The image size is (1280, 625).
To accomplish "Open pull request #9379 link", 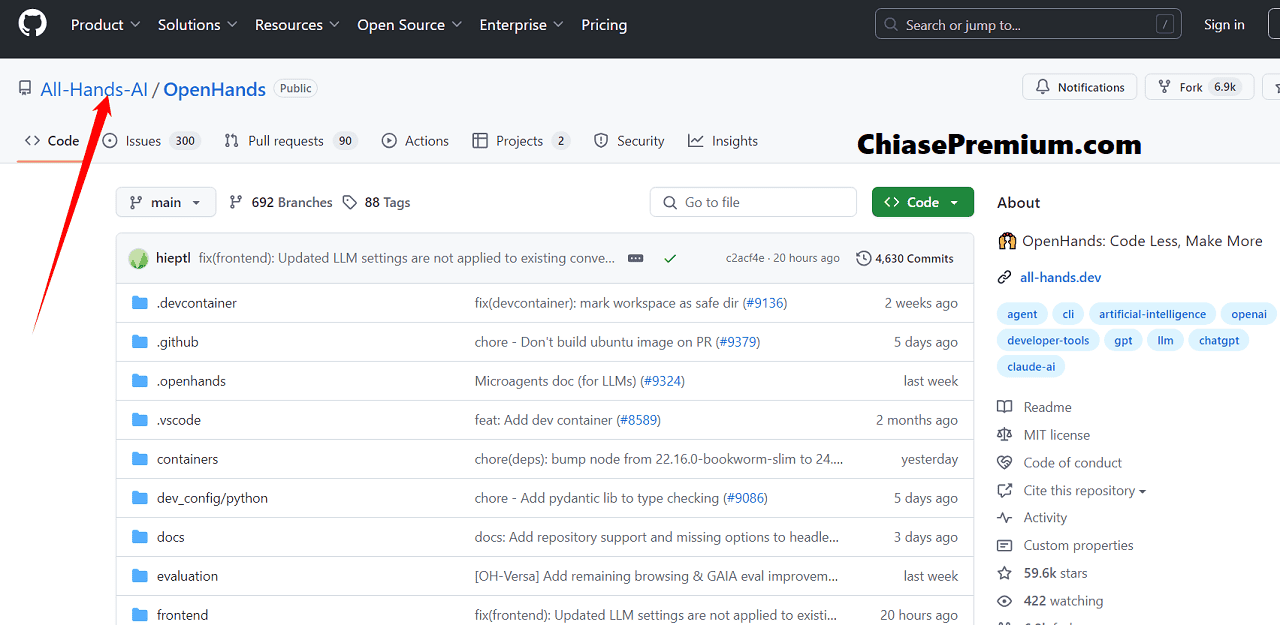I will point(738,342).
